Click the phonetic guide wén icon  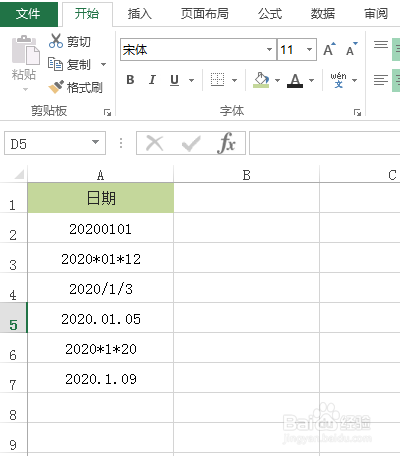[x=338, y=80]
